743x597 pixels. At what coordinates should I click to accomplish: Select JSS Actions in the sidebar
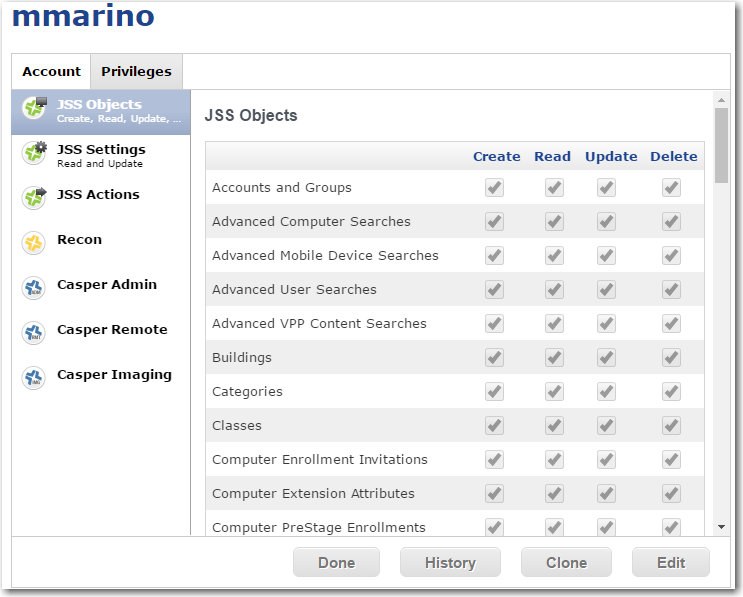click(x=101, y=198)
